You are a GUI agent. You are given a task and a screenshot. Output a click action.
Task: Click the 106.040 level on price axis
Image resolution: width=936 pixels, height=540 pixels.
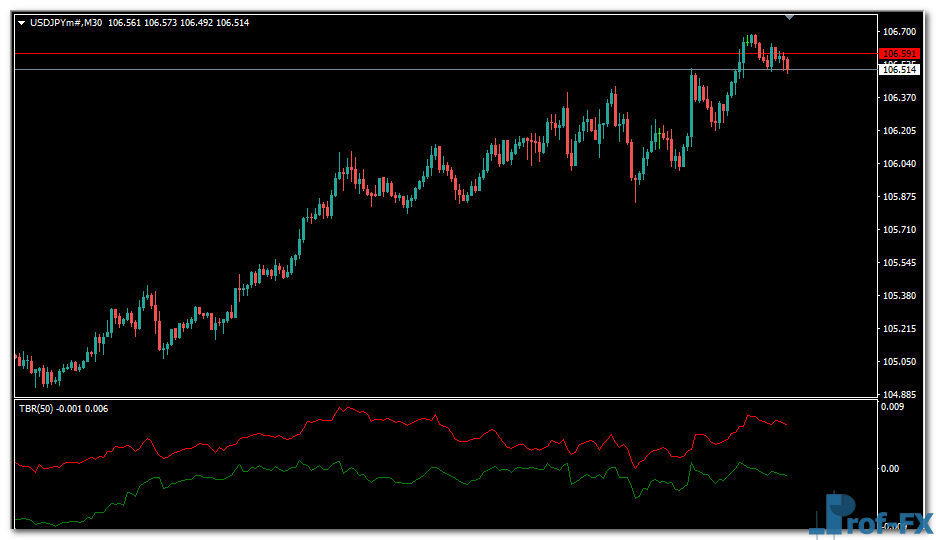898,164
